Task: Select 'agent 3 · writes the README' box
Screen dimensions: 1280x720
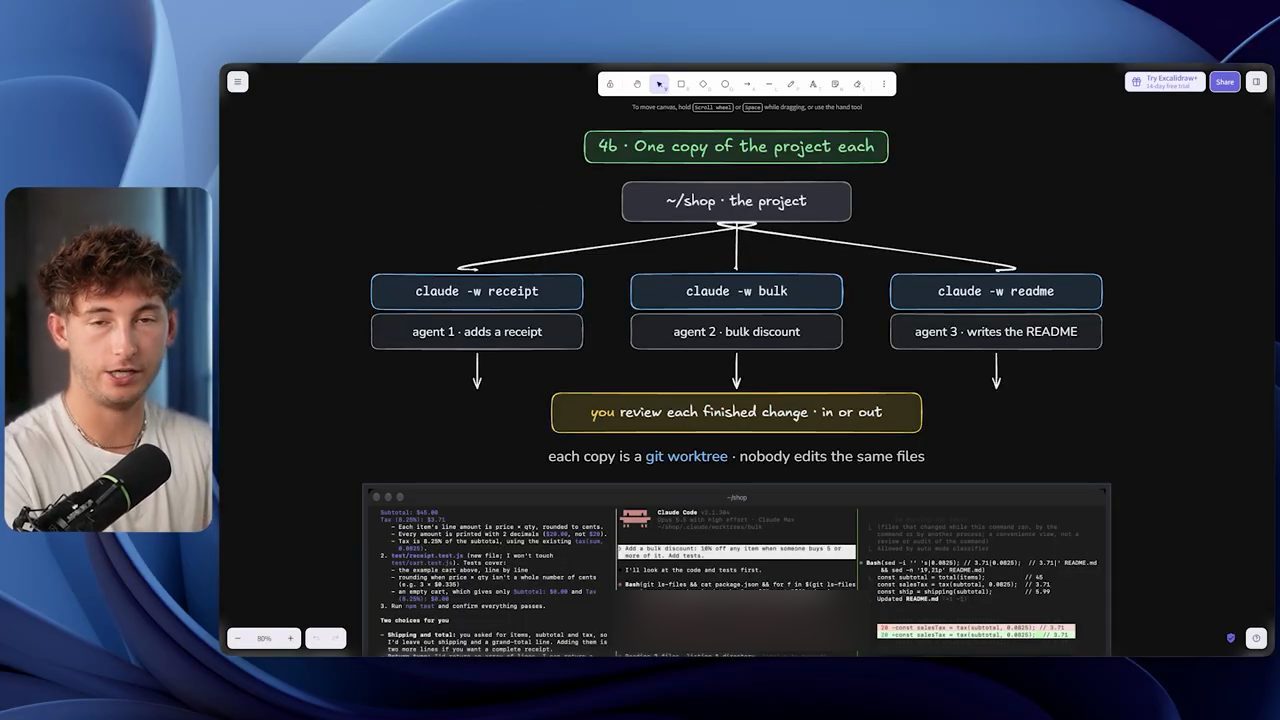Action: [996, 332]
